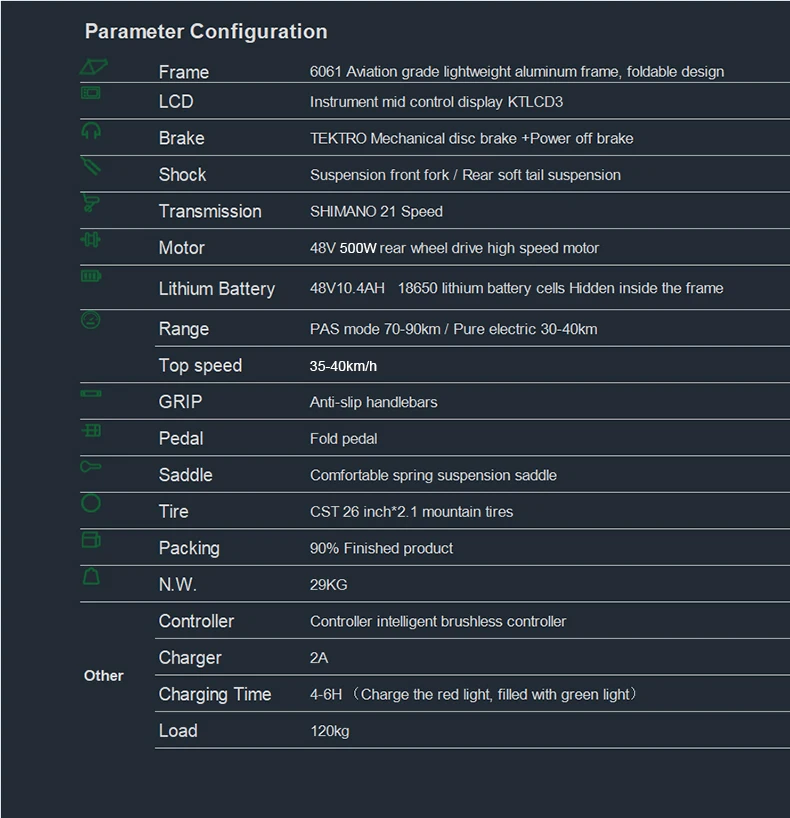790x818 pixels.
Task: Click the transmission derailleur icon
Action: [91, 203]
